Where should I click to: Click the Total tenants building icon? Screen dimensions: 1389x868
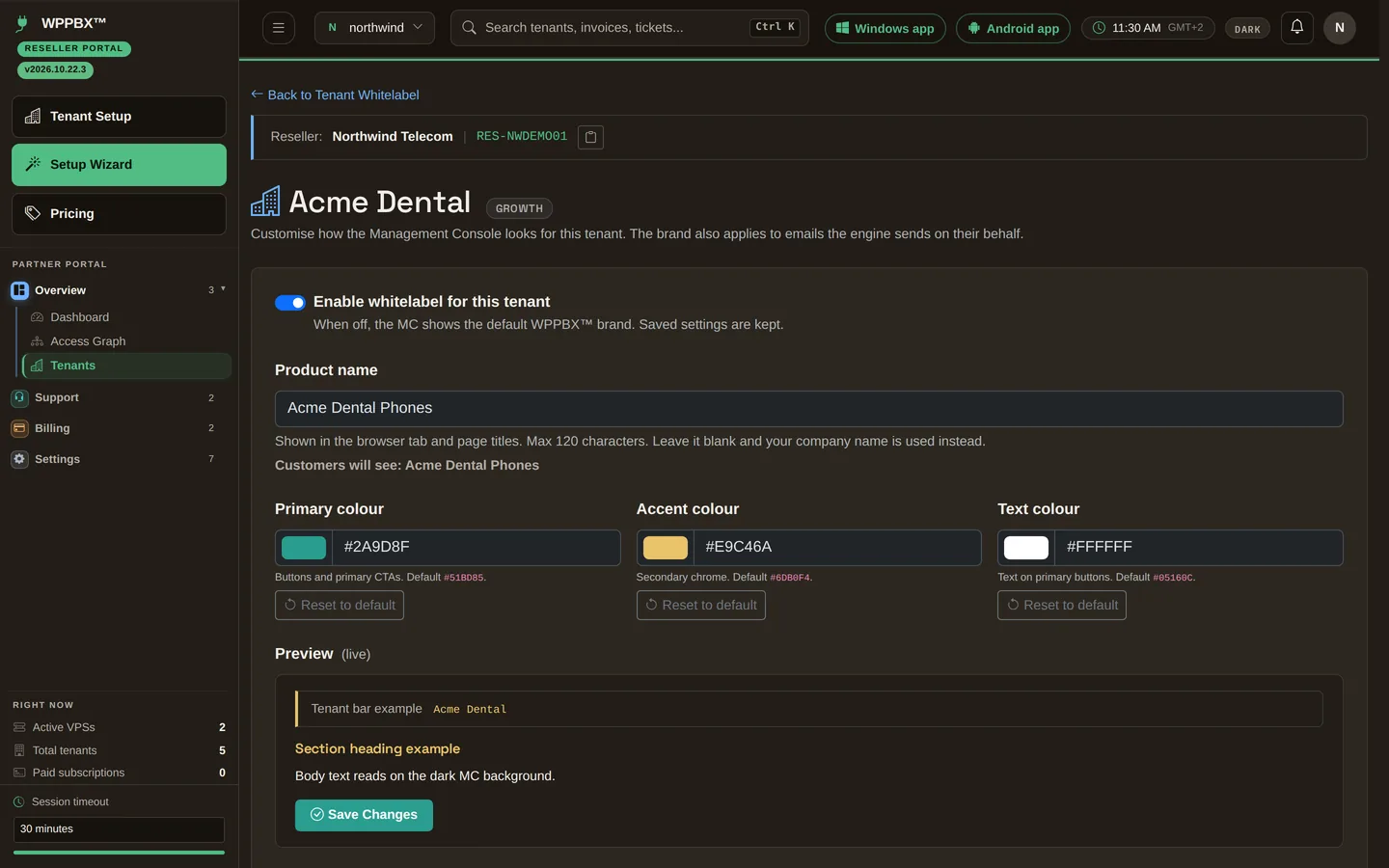[19, 750]
